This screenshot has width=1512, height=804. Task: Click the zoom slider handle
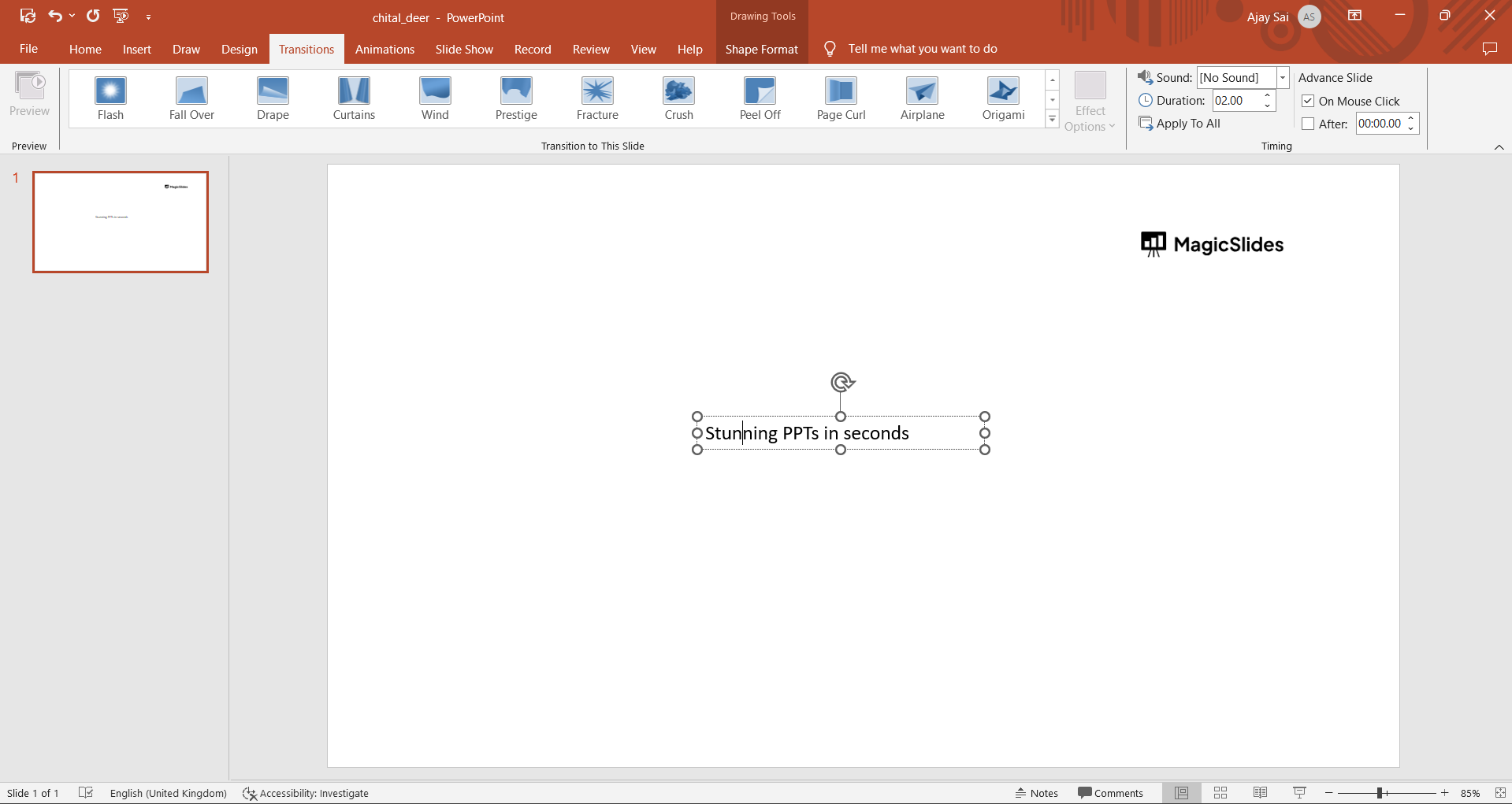[x=1380, y=793]
